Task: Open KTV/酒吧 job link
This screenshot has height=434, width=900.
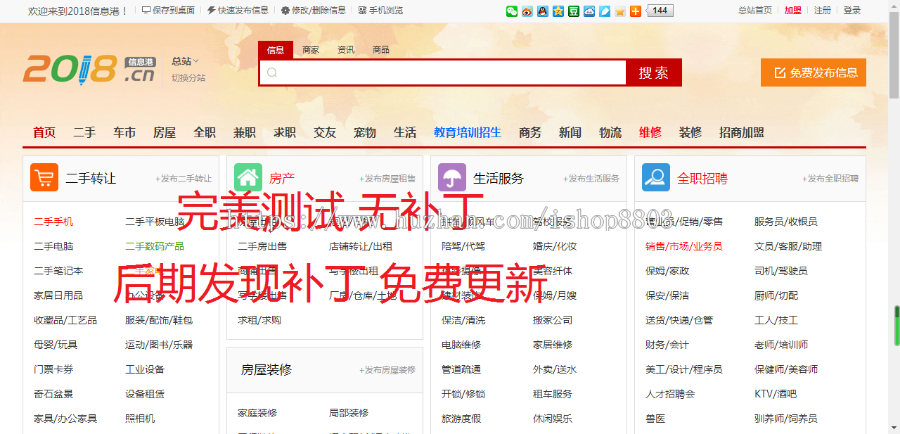Action: coord(775,394)
